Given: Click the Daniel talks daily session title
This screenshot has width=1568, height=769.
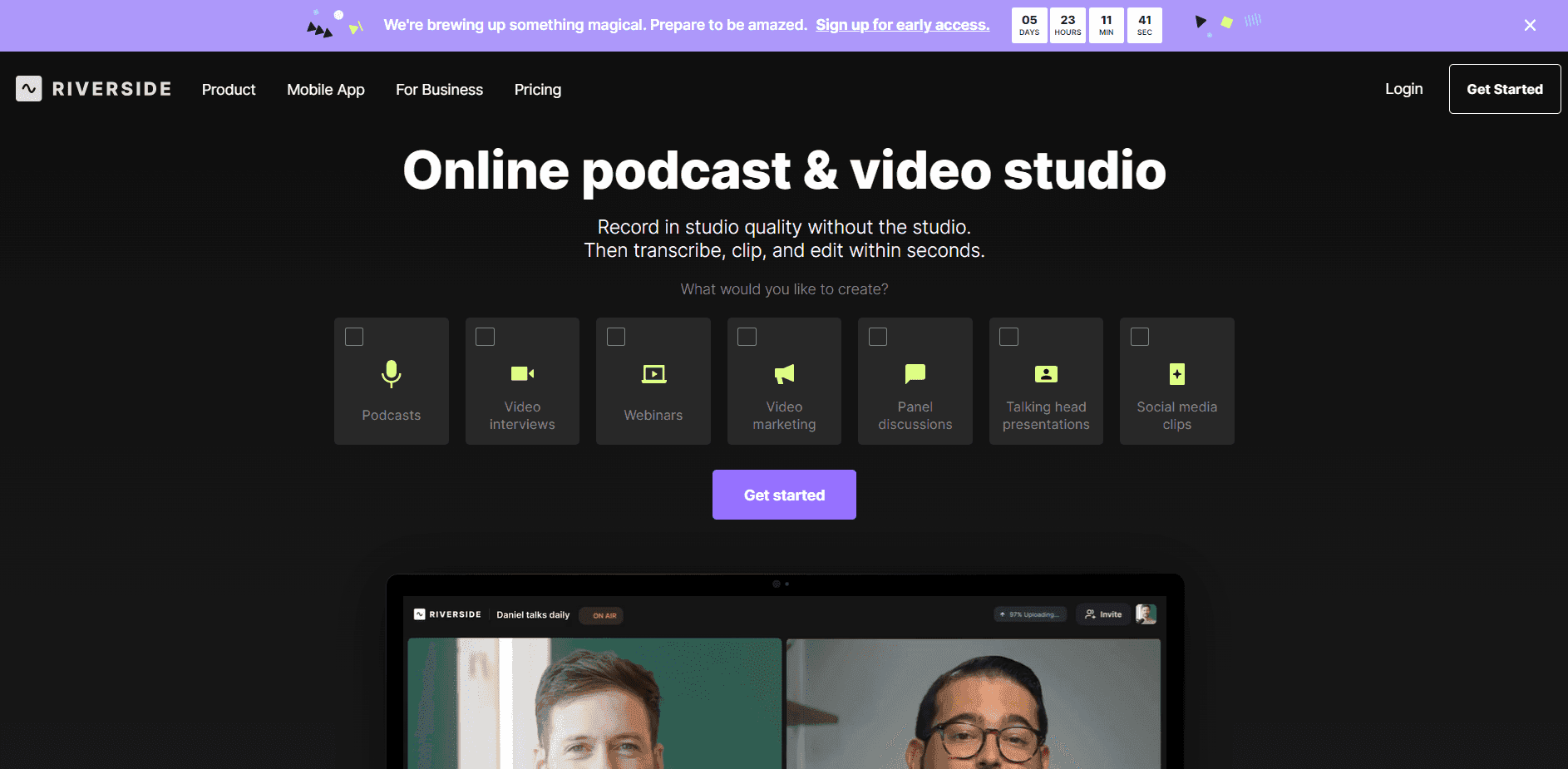Looking at the screenshot, I should click(x=533, y=615).
